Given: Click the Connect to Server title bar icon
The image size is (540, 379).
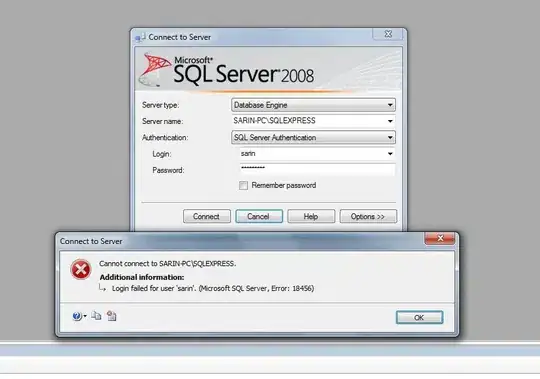Looking at the screenshot, I should click(x=141, y=37).
